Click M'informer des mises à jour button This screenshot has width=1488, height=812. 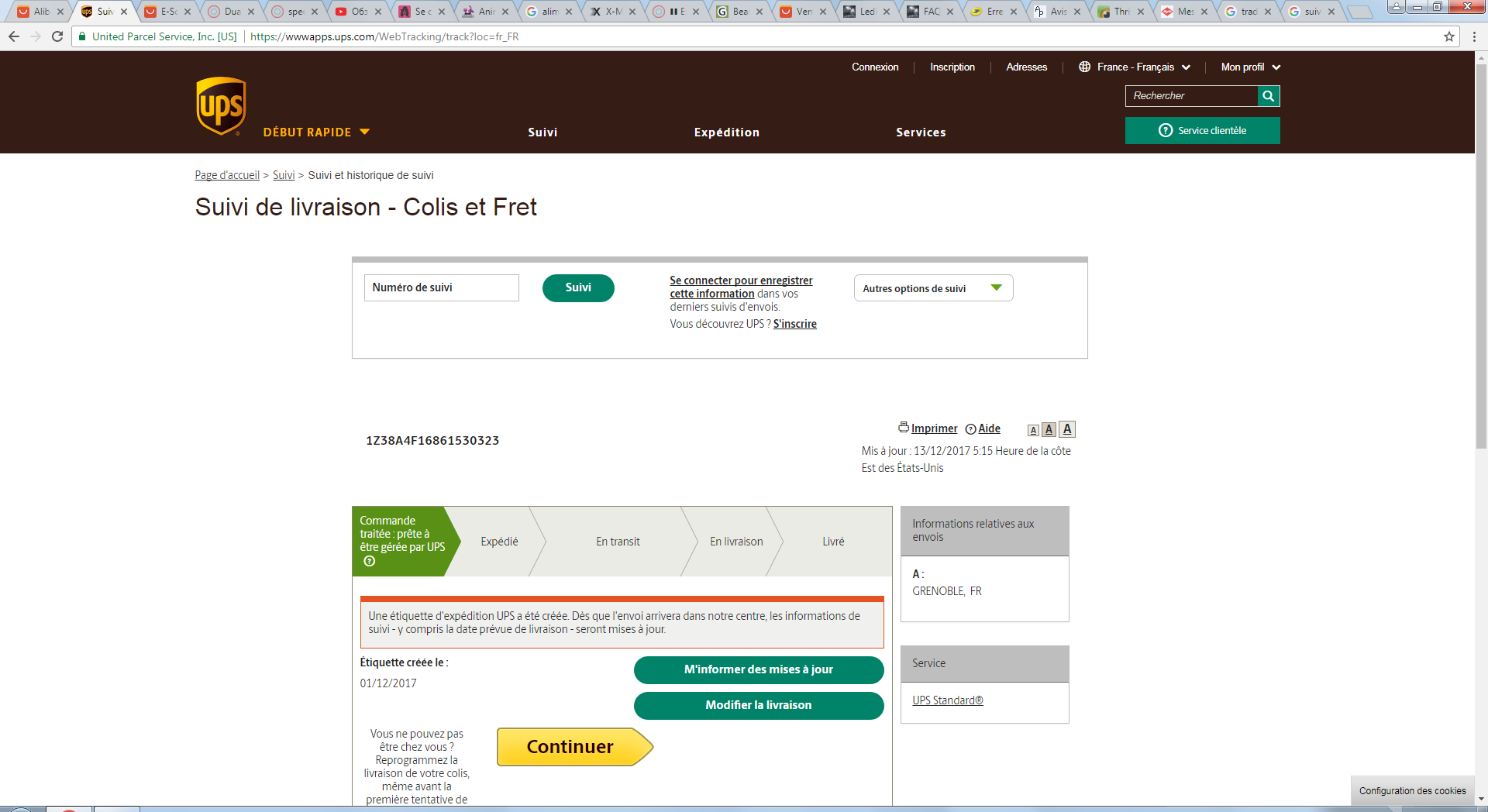759,669
